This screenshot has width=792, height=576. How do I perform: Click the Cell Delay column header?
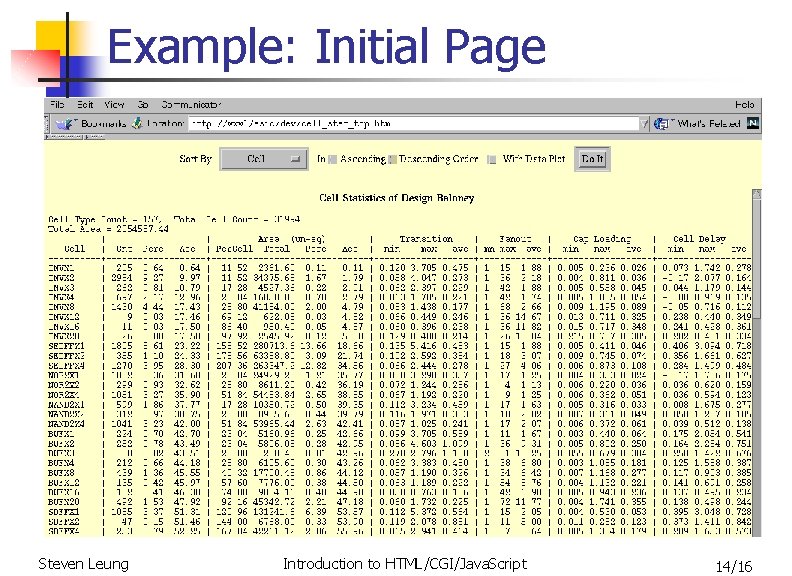coord(699,238)
